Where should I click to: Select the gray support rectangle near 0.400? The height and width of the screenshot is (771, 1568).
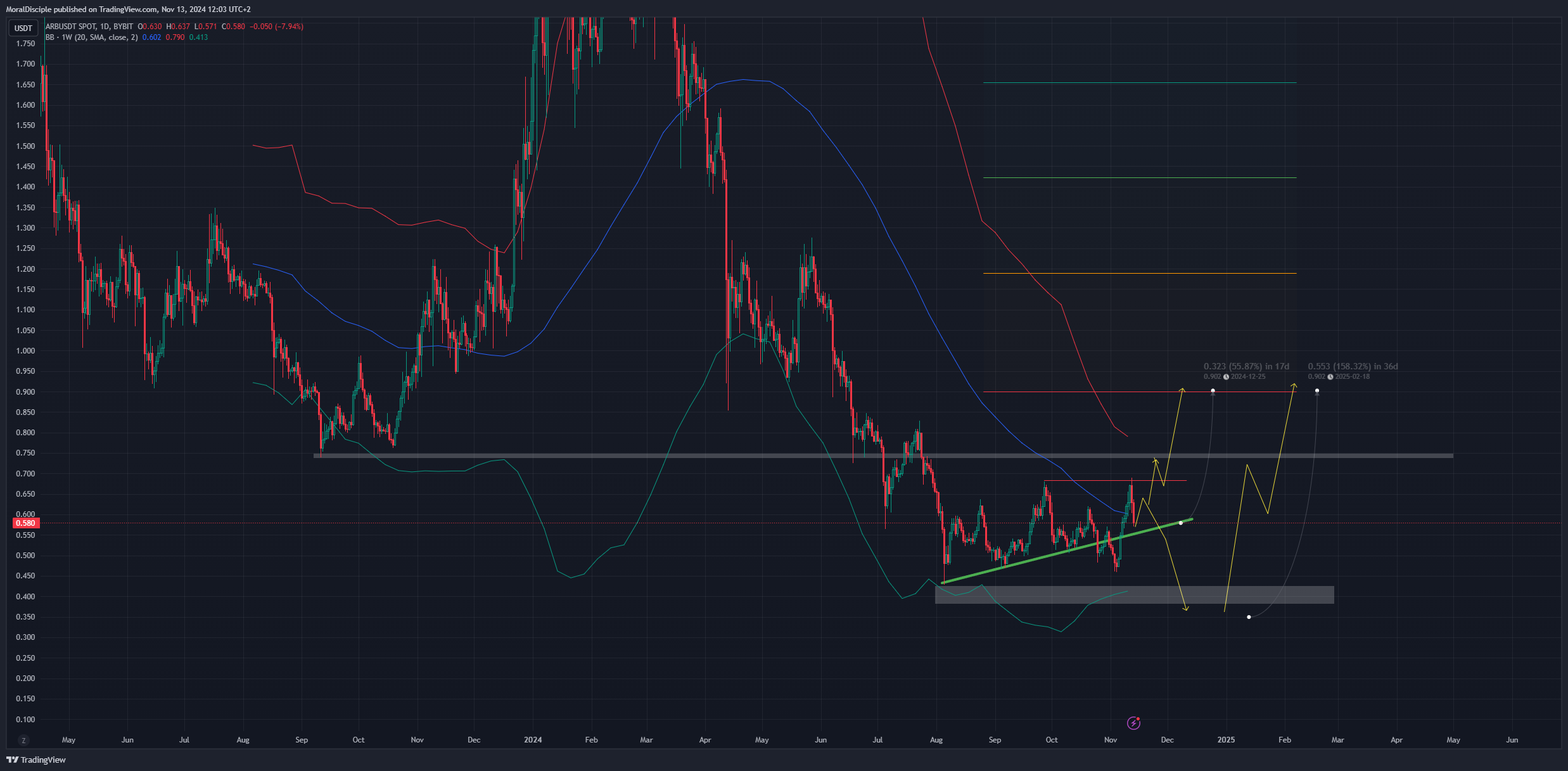[1134, 595]
